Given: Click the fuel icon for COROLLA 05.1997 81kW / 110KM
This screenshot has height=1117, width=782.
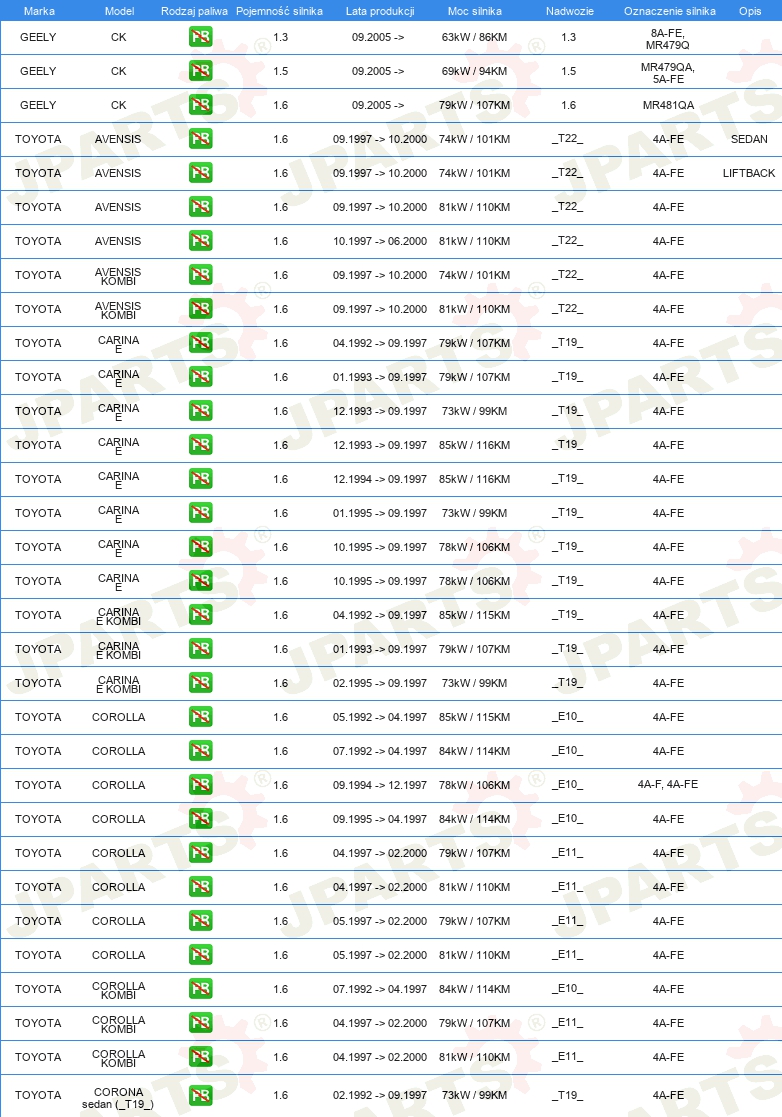Looking at the screenshot, I should coord(201,955).
